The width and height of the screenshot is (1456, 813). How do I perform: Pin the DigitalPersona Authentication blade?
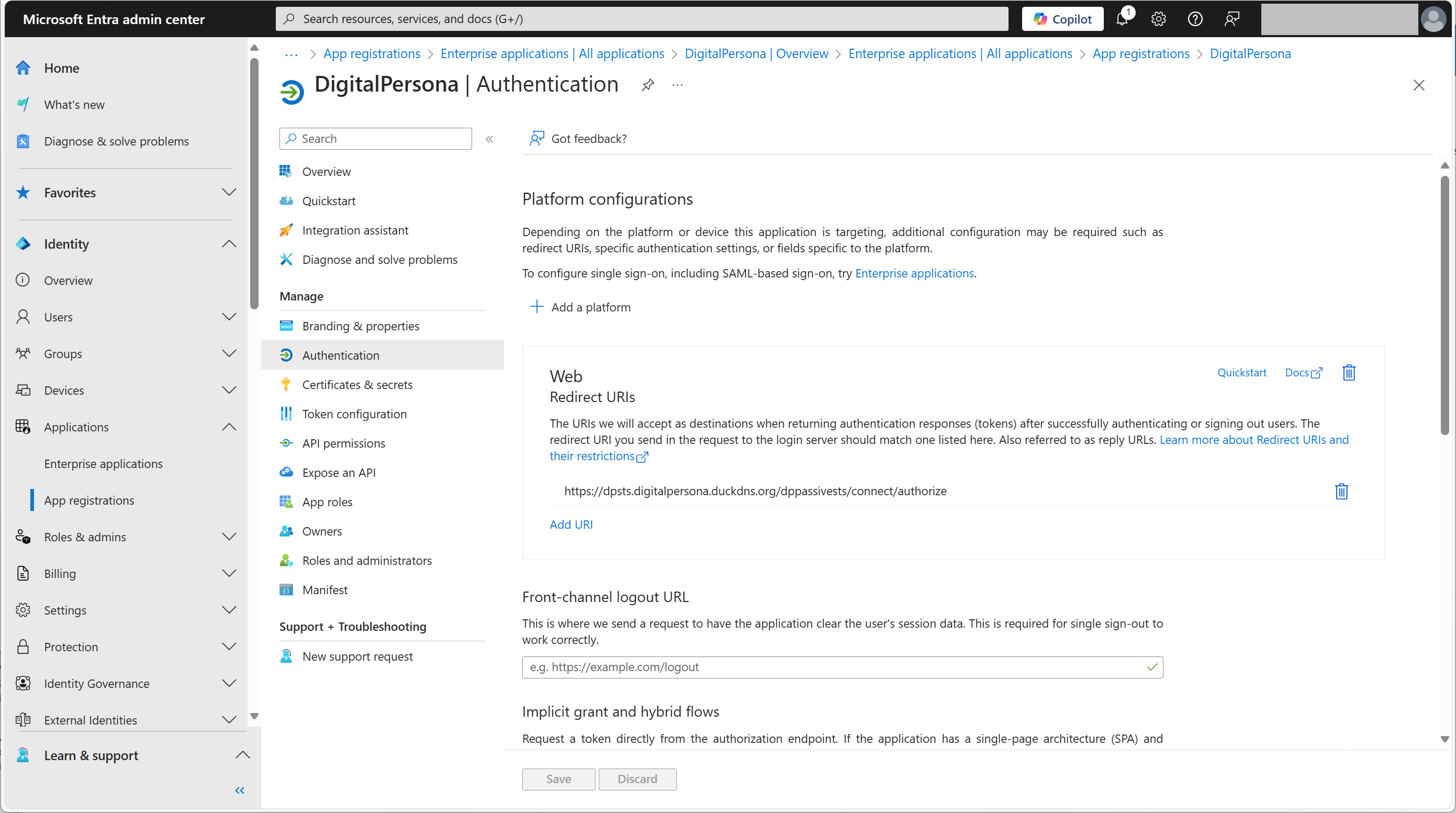point(648,85)
